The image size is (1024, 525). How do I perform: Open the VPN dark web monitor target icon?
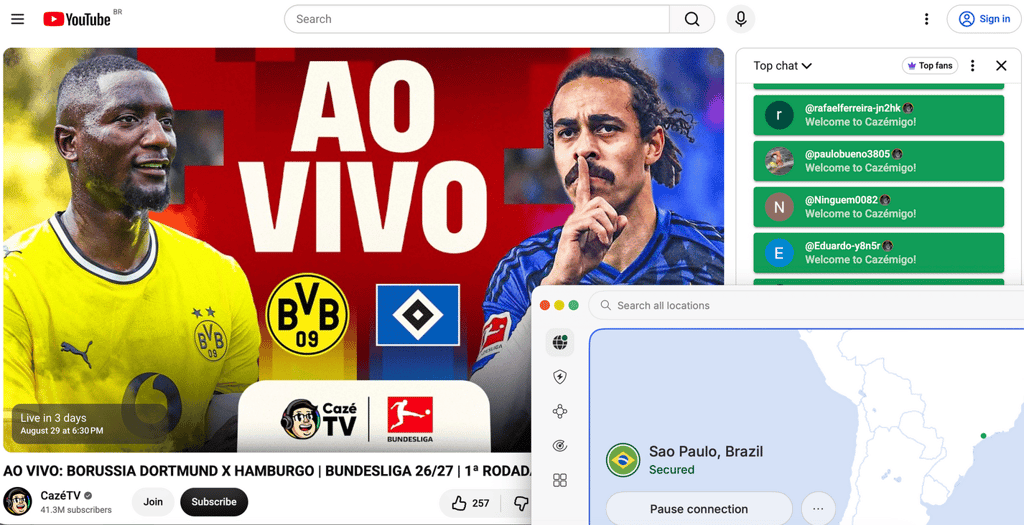[x=560, y=446]
